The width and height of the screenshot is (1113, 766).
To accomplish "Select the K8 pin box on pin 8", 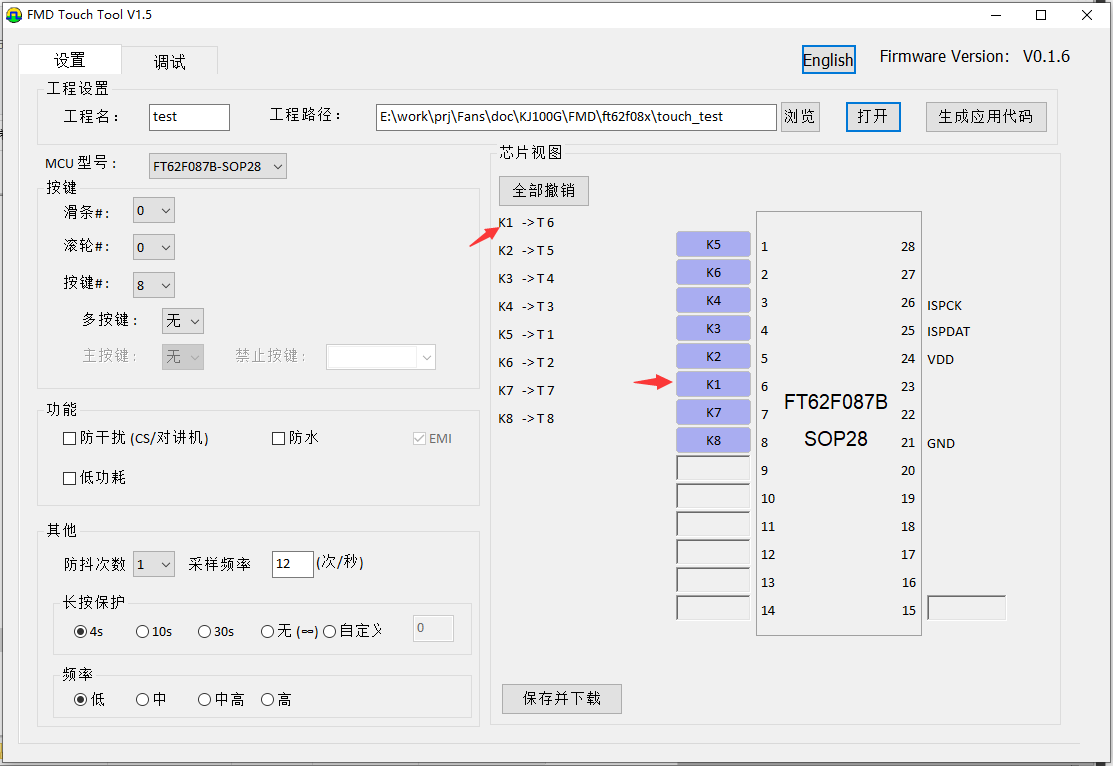I will coord(712,440).
